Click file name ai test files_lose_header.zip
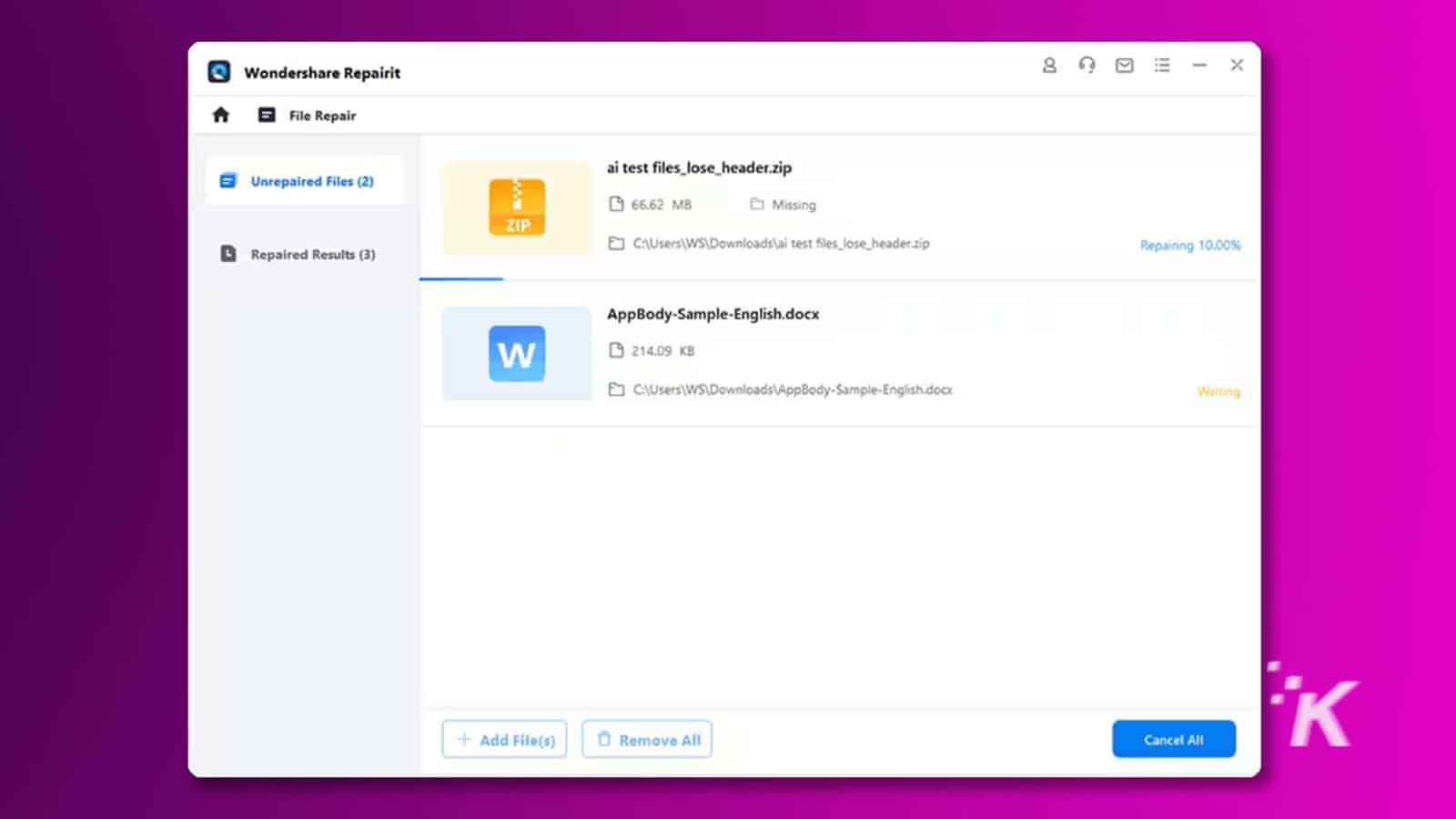Viewport: 1456px width, 819px height. [x=699, y=167]
